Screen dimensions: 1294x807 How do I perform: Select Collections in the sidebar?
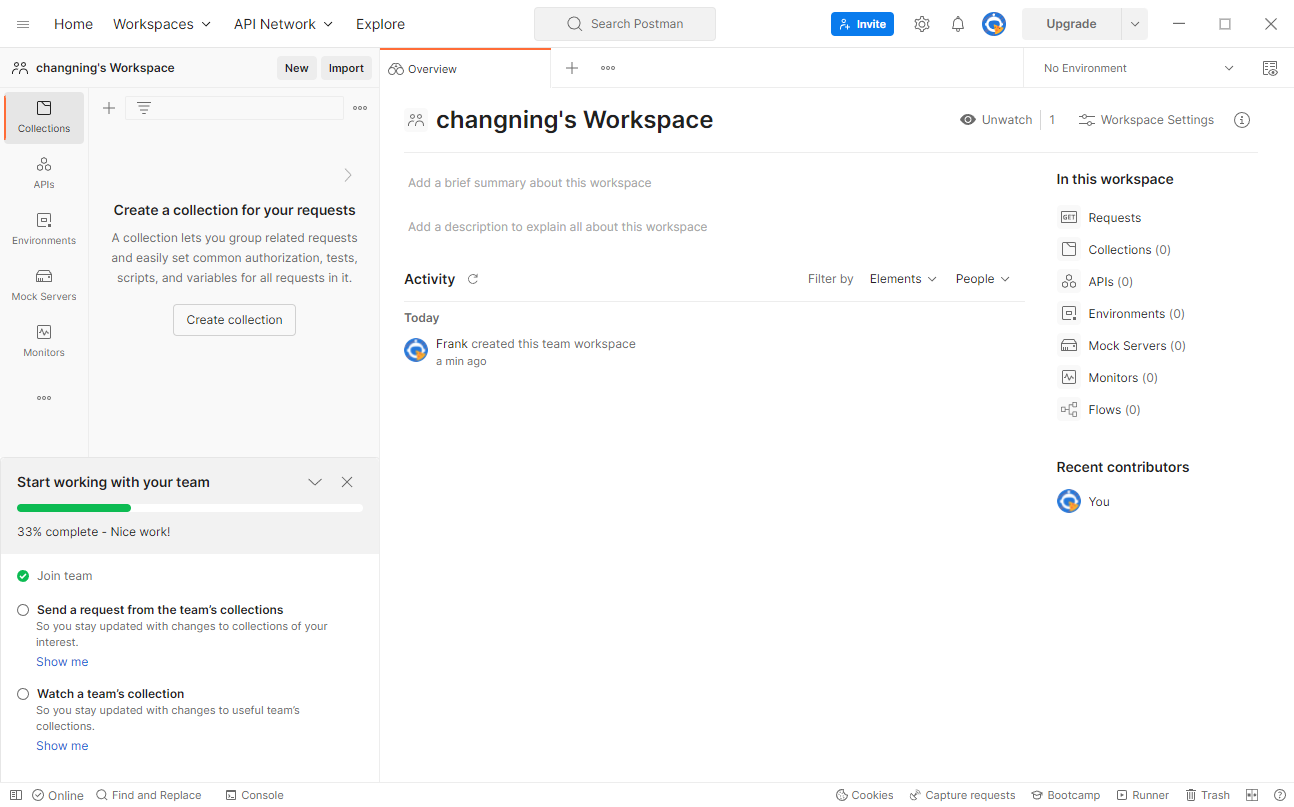click(44, 118)
